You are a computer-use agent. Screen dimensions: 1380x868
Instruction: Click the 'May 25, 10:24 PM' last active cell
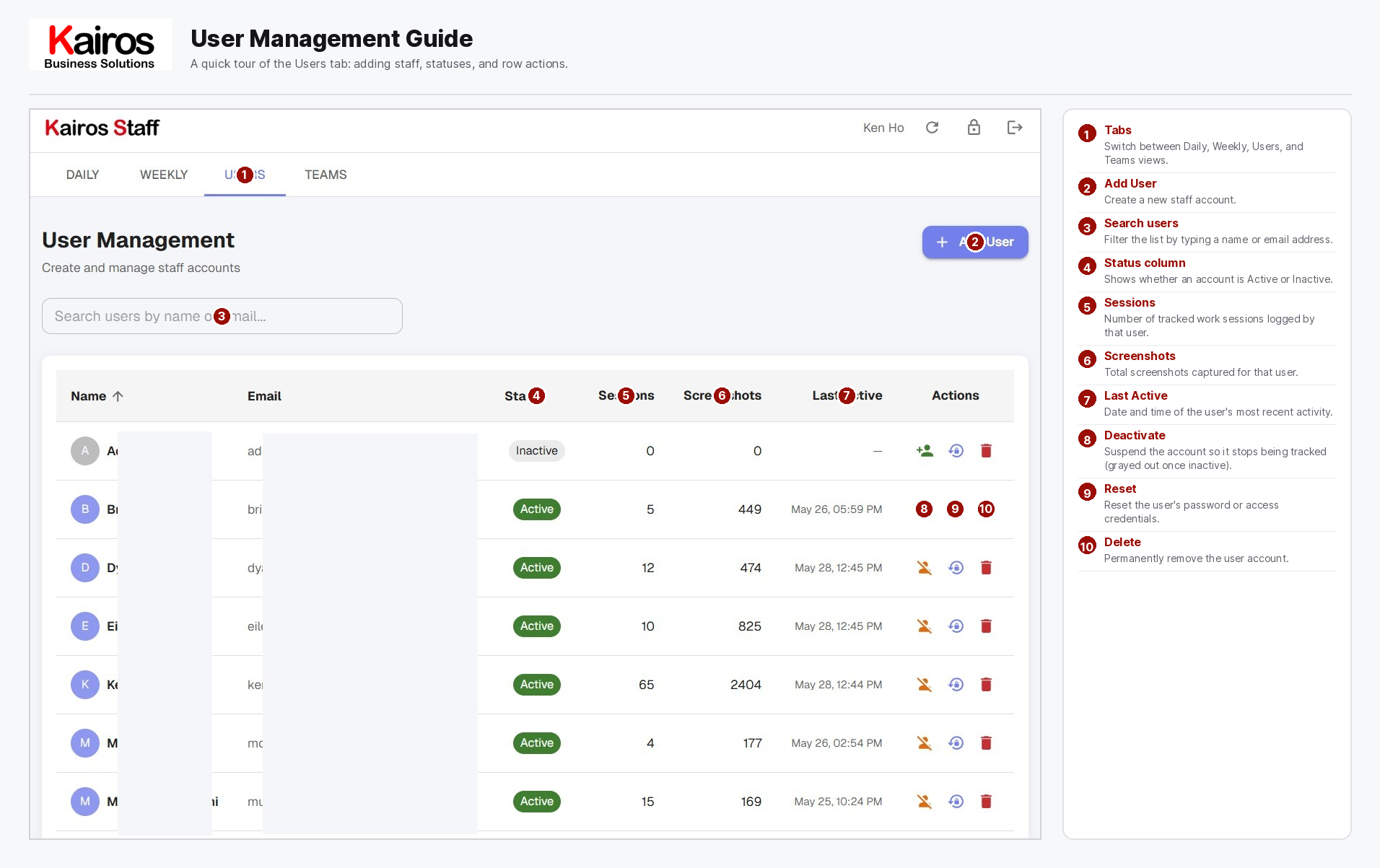tap(838, 802)
